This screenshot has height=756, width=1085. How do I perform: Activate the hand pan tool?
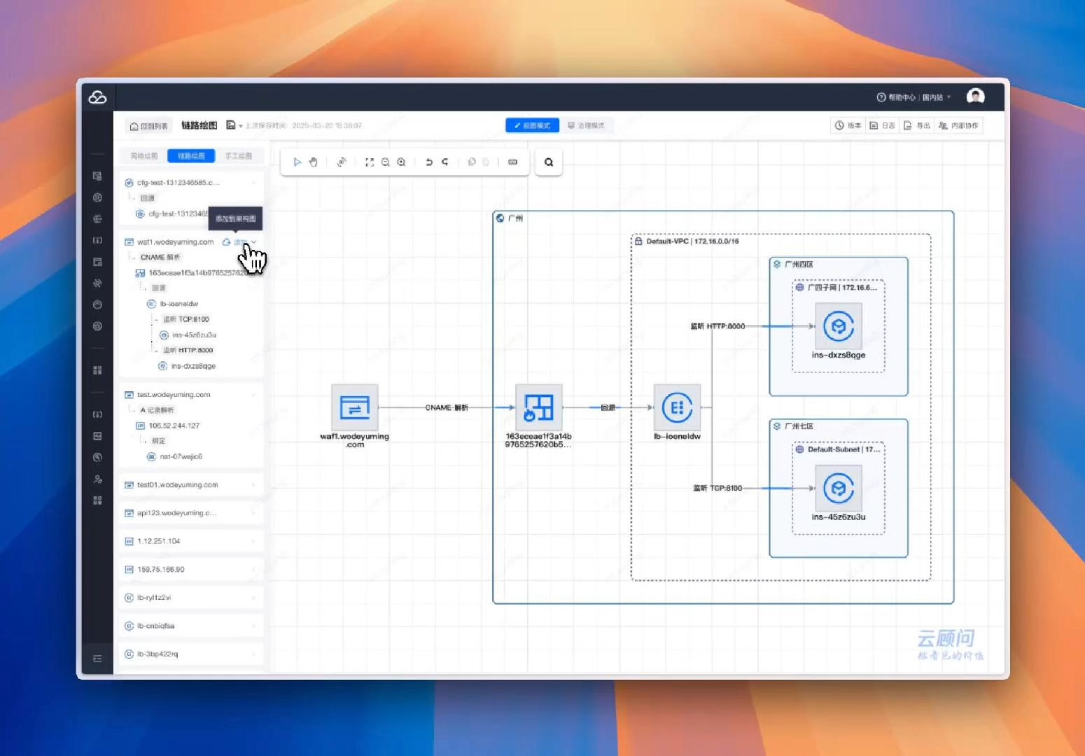pyautogui.click(x=313, y=162)
